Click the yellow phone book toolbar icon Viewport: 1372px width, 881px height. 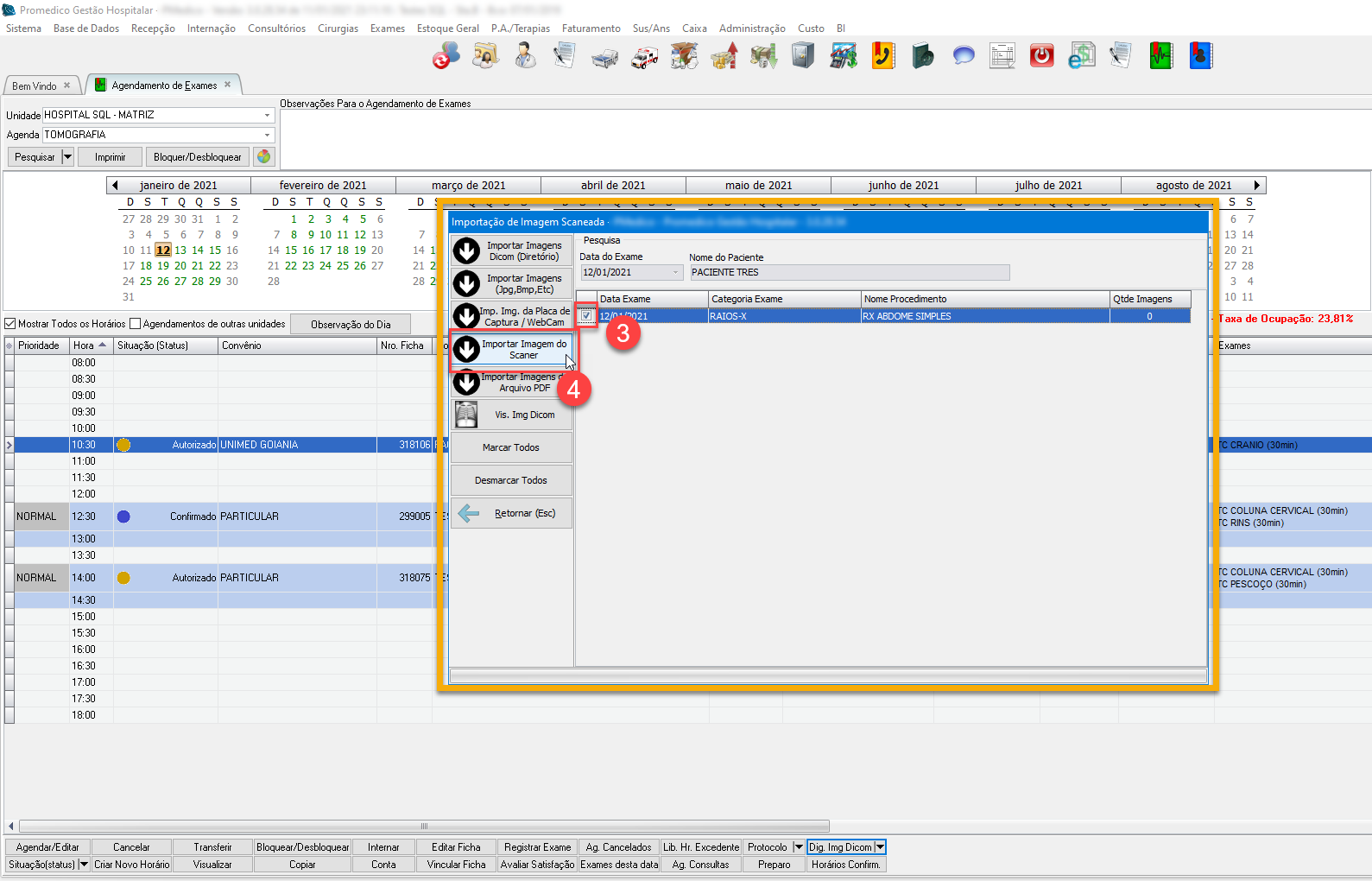[882, 57]
